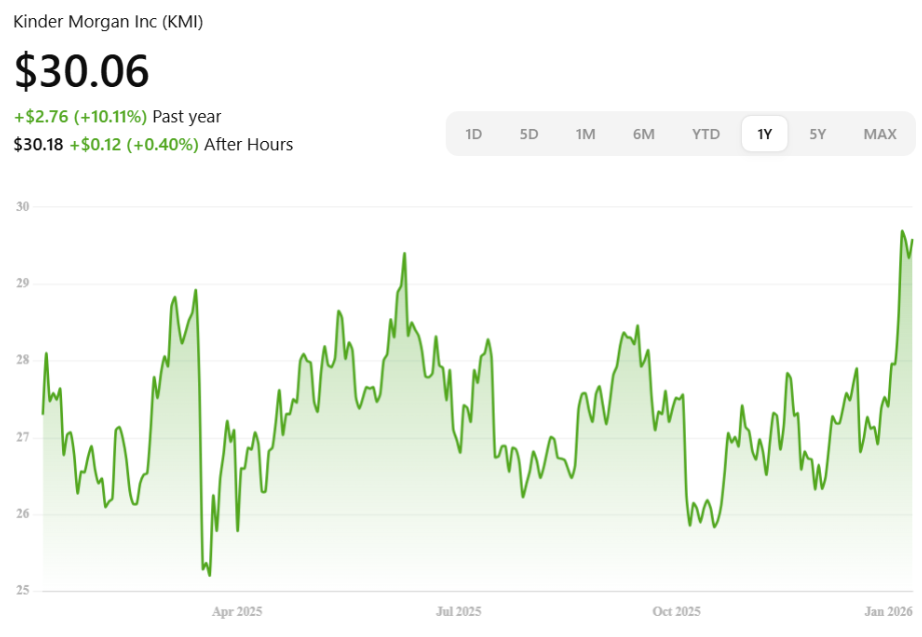Click the Oct 2025 axis label
The width and height of the screenshot is (922, 637).
pyautogui.click(x=676, y=611)
